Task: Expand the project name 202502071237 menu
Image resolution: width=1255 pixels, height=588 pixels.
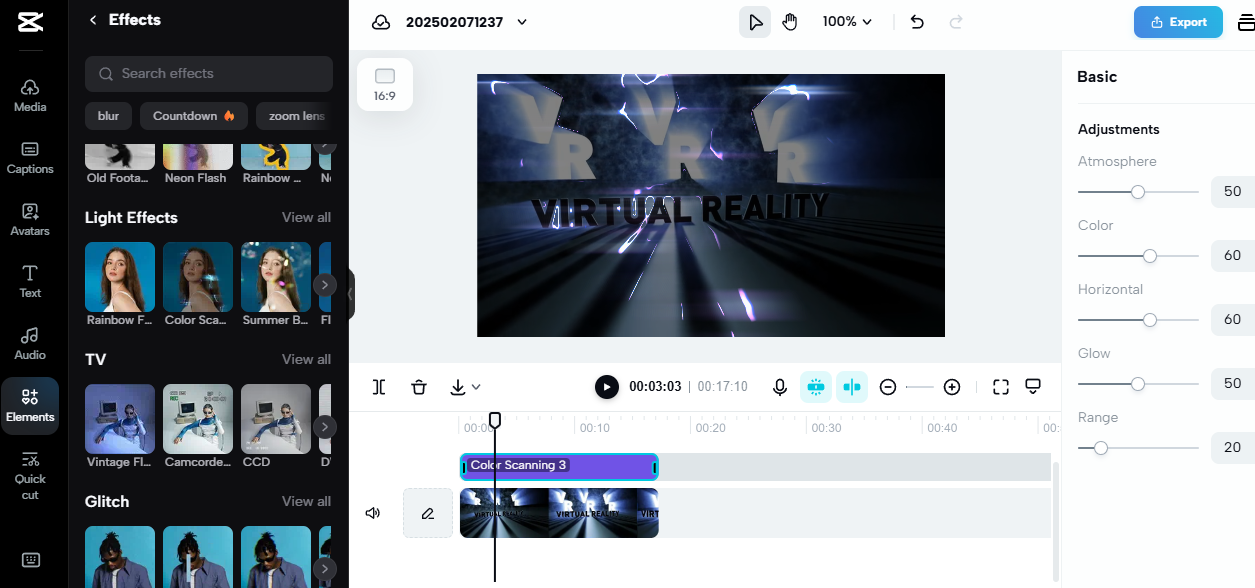Action: [x=521, y=21]
